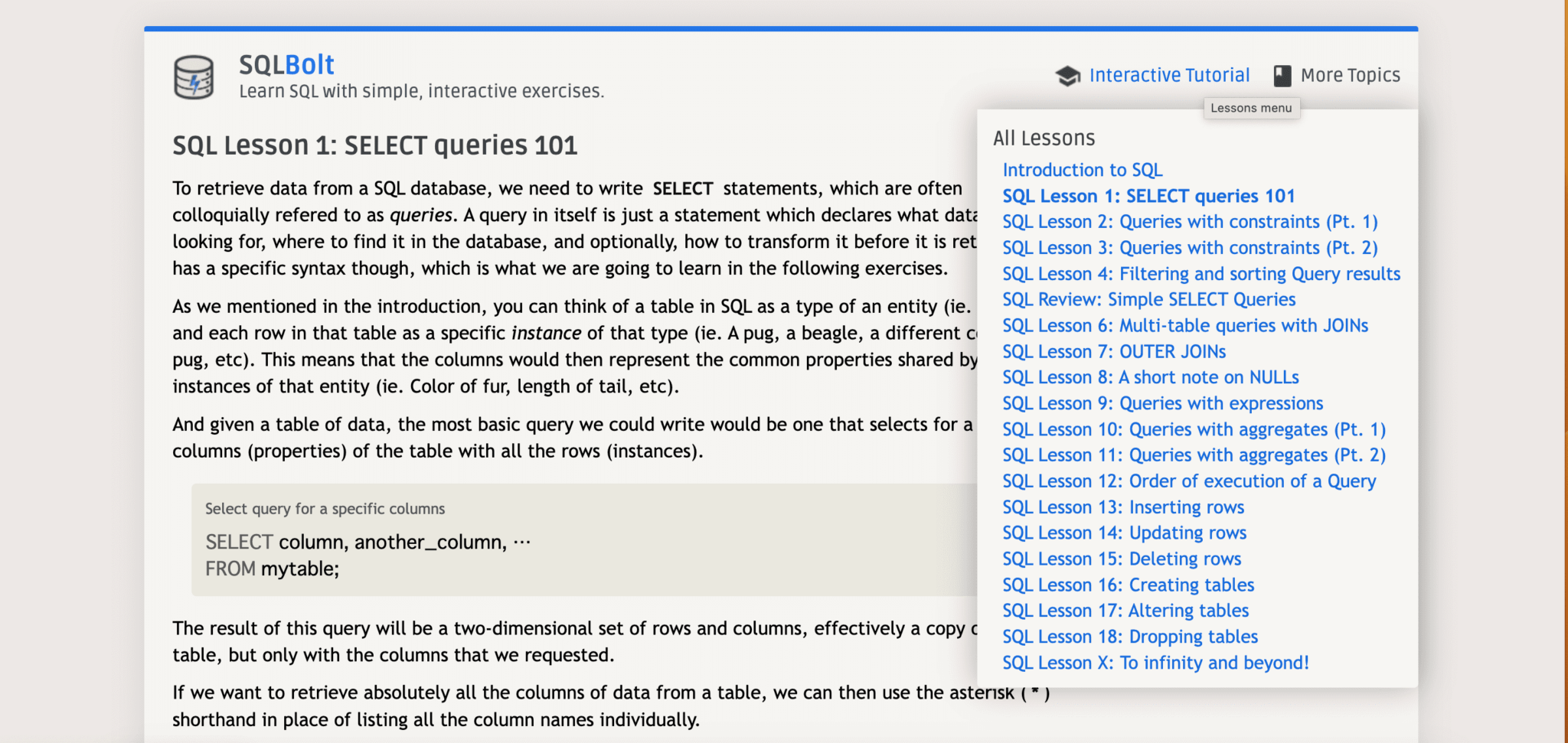Open Introduction to SQL
The width and height of the screenshot is (1568, 743).
click(x=1083, y=169)
